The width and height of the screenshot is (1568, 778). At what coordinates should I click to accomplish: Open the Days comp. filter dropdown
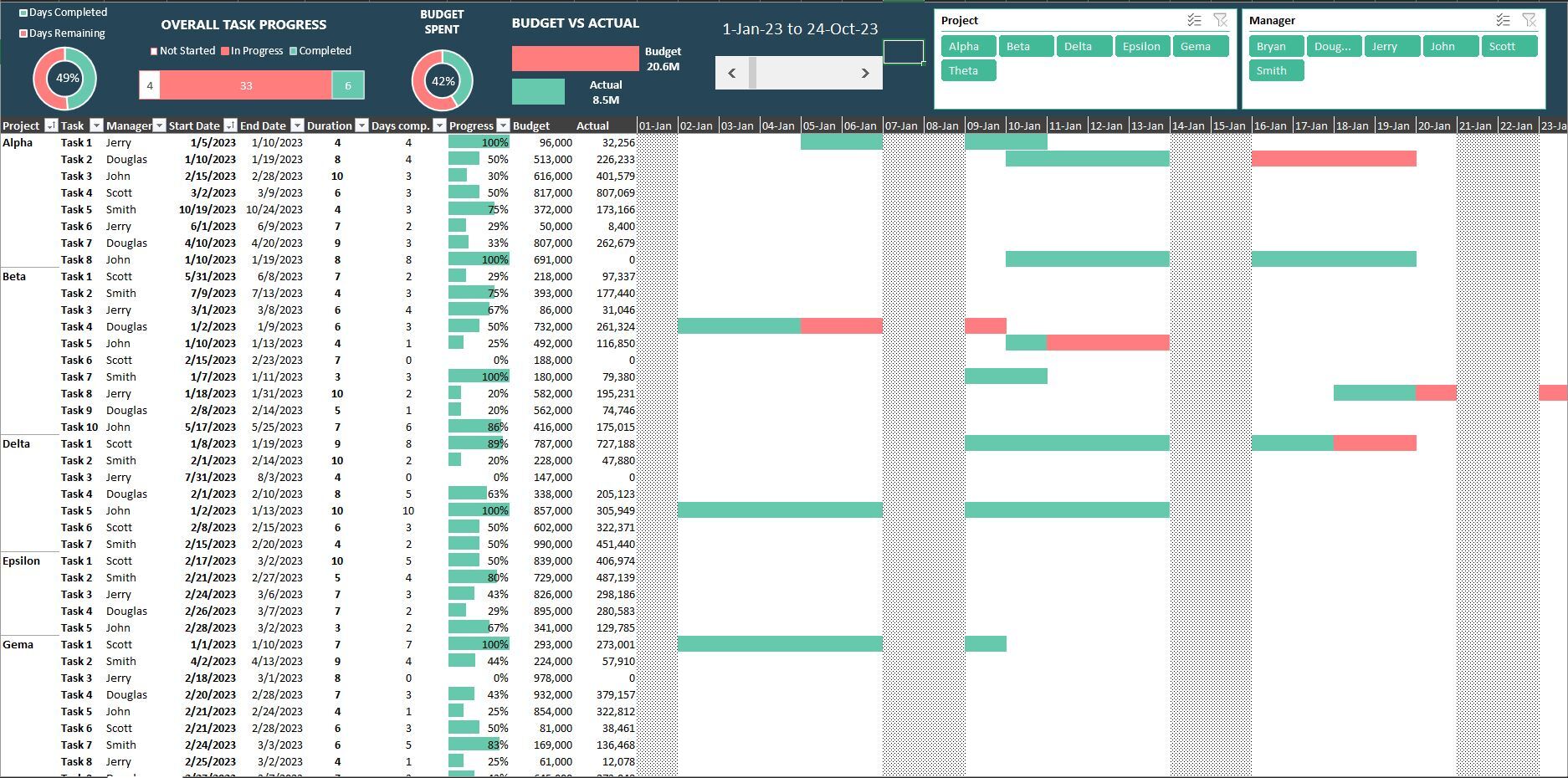pyautogui.click(x=439, y=125)
